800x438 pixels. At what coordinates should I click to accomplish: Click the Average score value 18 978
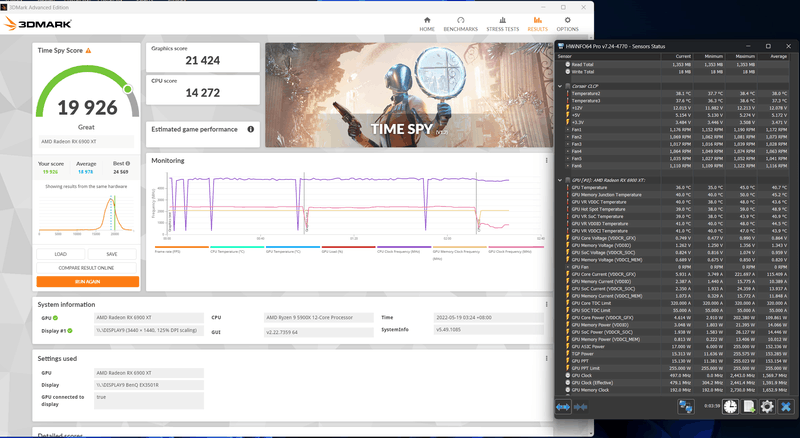coord(86,172)
